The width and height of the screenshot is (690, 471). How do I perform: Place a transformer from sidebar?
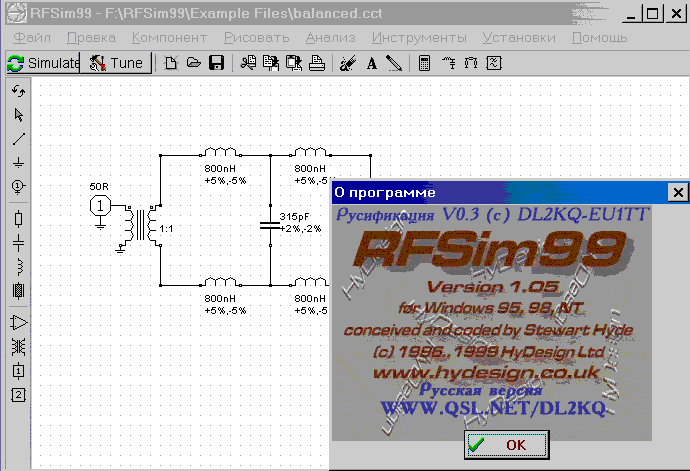[18, 347]
